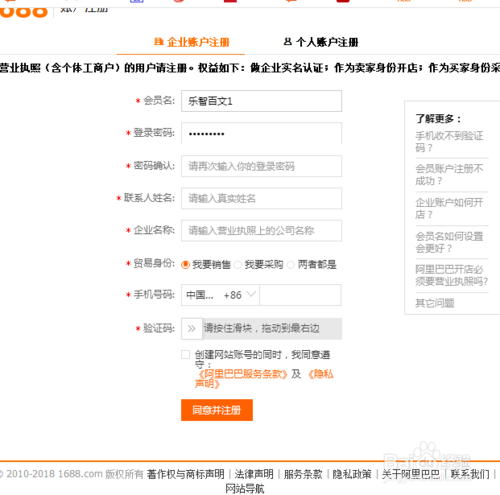The image size is (500, 495).
Task: Open footer link 联系我们
Action: pyautogui.click(x=470, y=474)
